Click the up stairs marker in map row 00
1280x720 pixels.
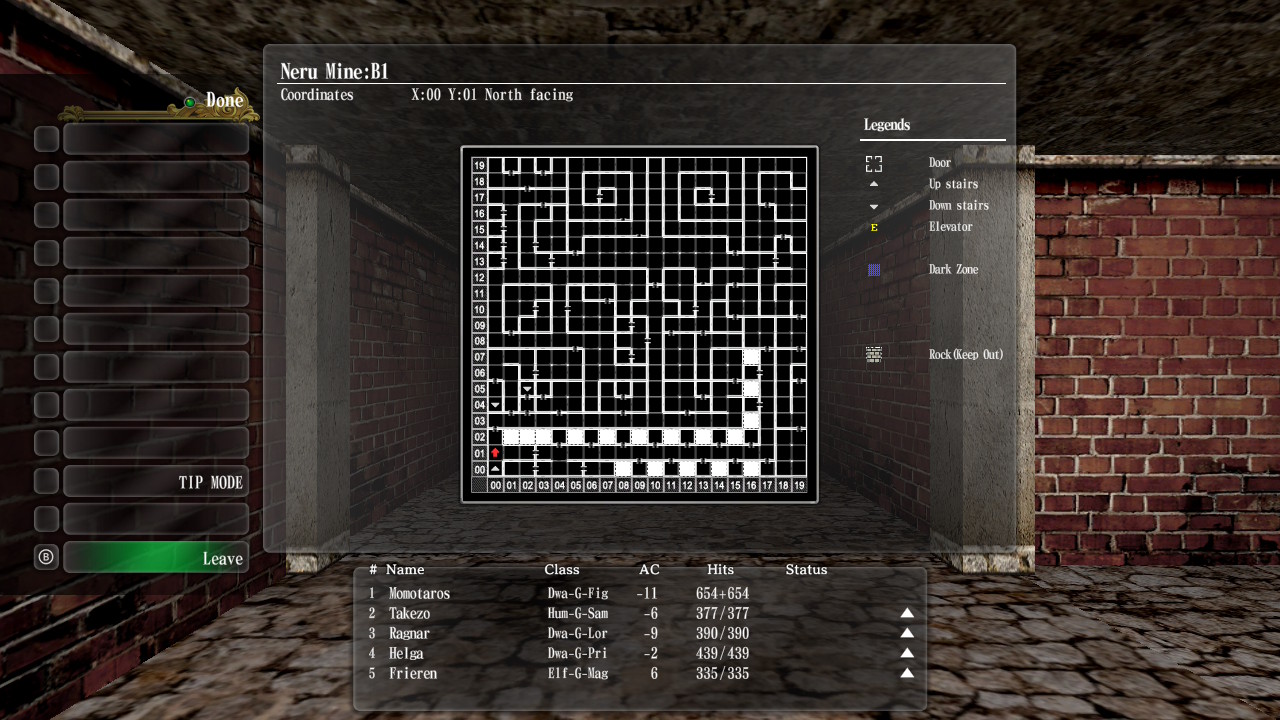(495, 469)
